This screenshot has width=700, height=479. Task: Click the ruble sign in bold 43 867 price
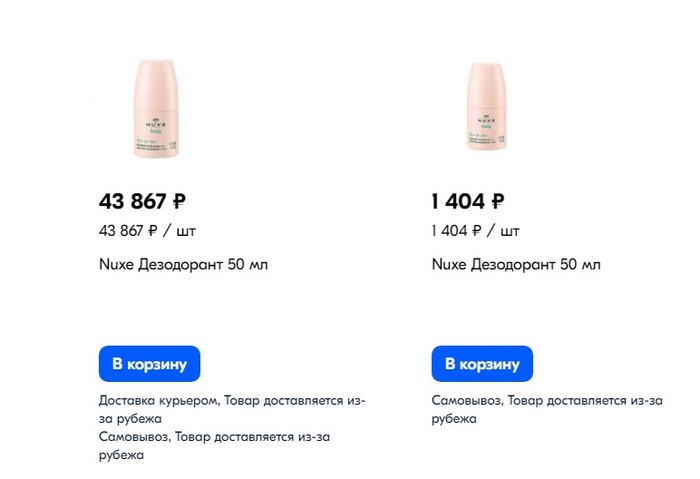pos(179,201)
